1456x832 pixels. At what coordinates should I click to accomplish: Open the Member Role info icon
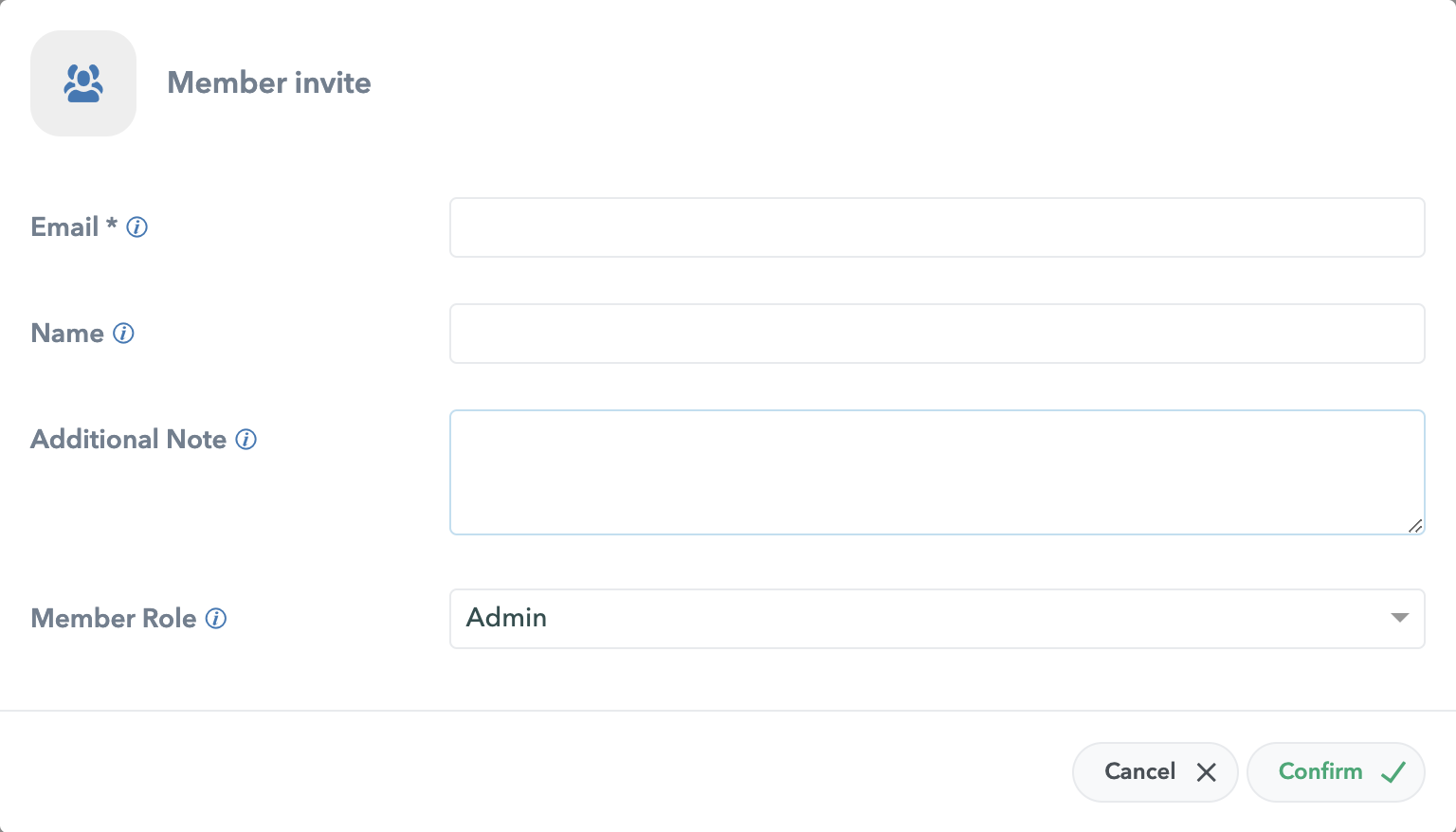click(x=216, y=619)
